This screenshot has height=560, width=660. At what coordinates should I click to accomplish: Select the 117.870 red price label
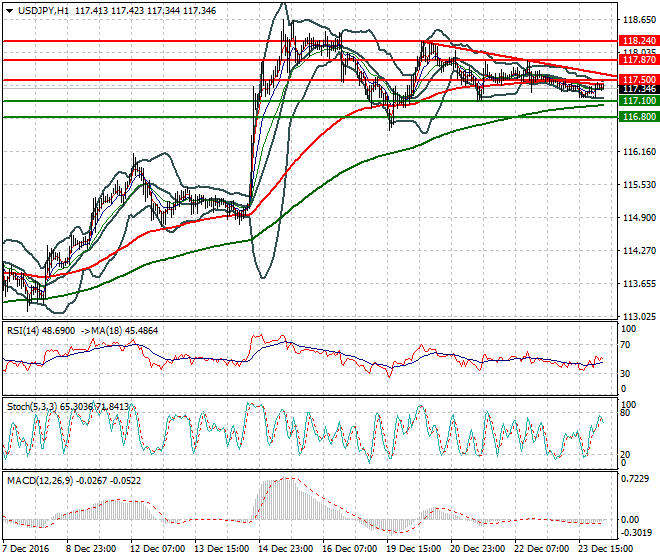point(639,60)
